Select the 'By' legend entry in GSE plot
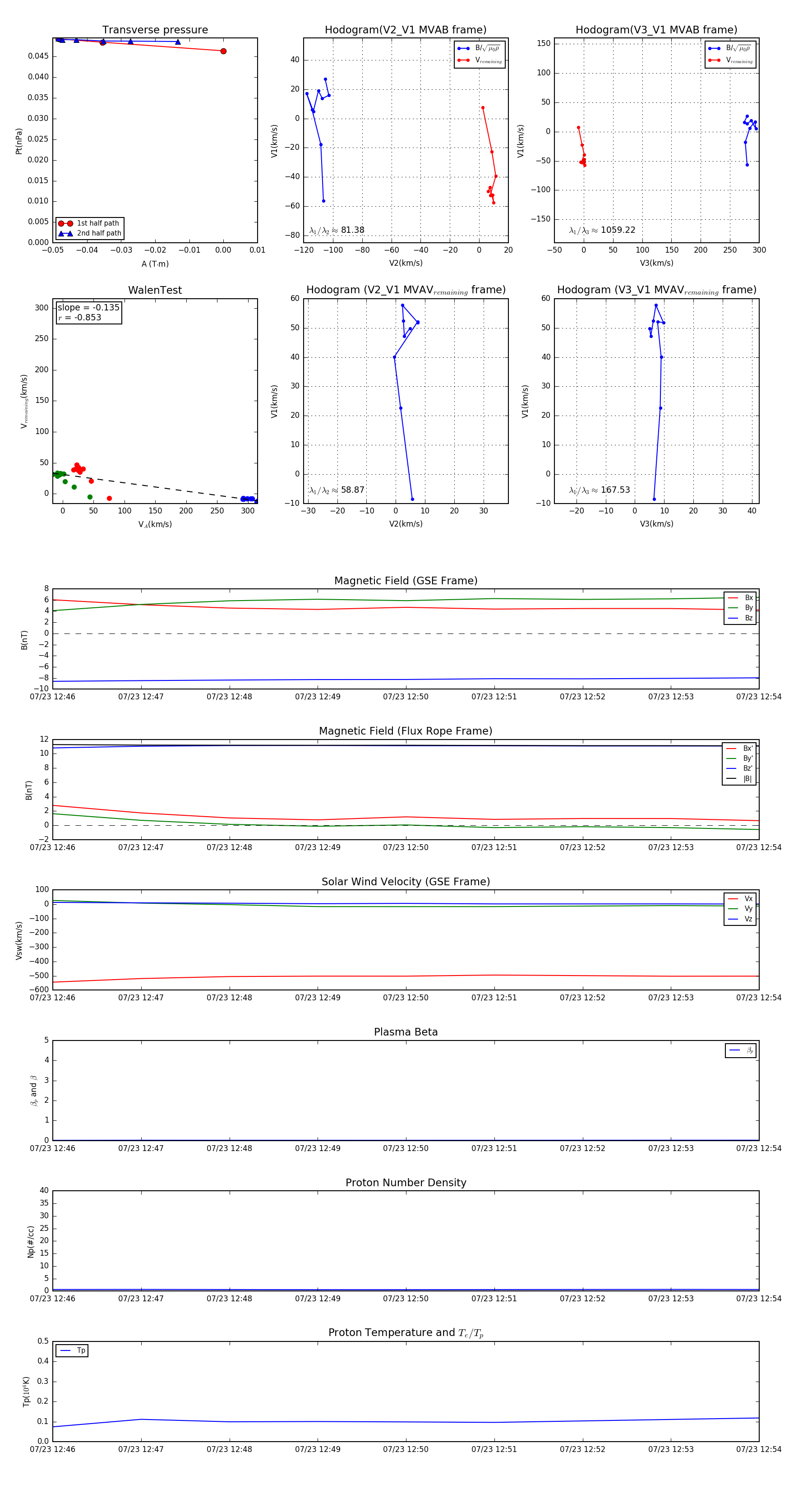Screen dimensions: 812x1489 click(740, 608)
